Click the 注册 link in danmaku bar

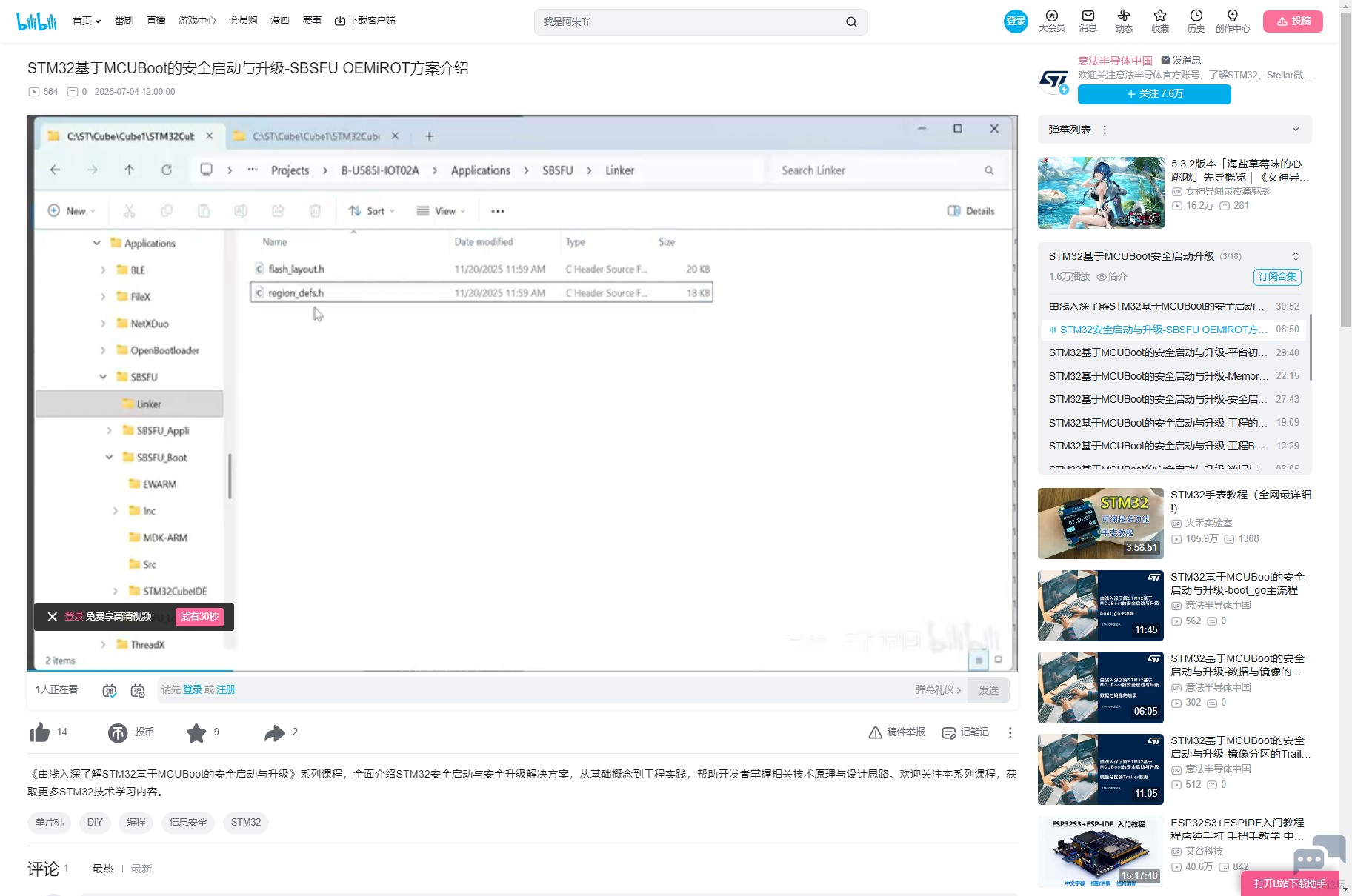click(x=226, y=689)
